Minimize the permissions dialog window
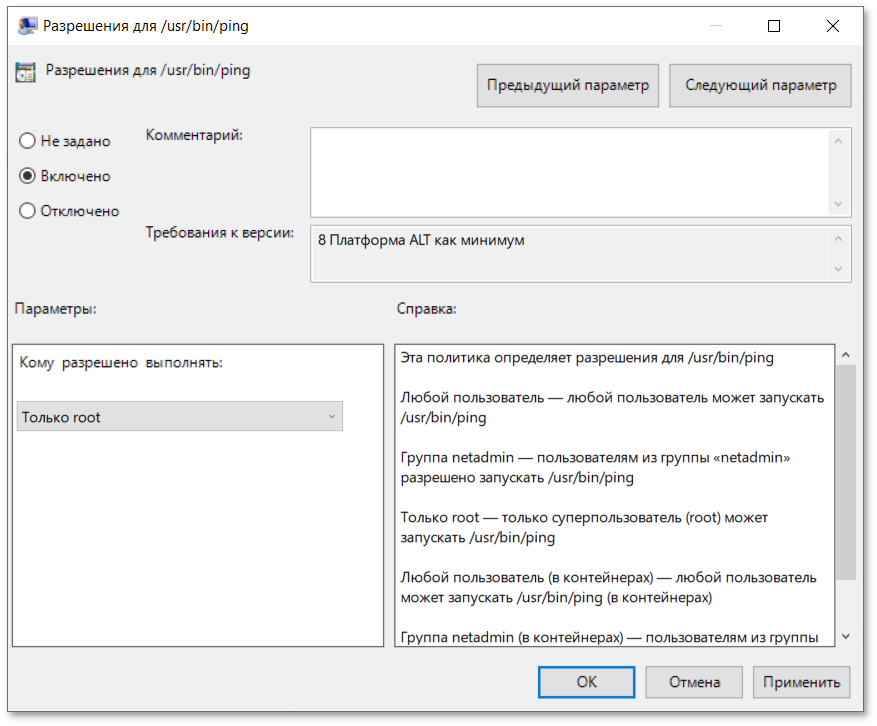The width and height of the screenshot is (877, 726). [x=714, y=27]
